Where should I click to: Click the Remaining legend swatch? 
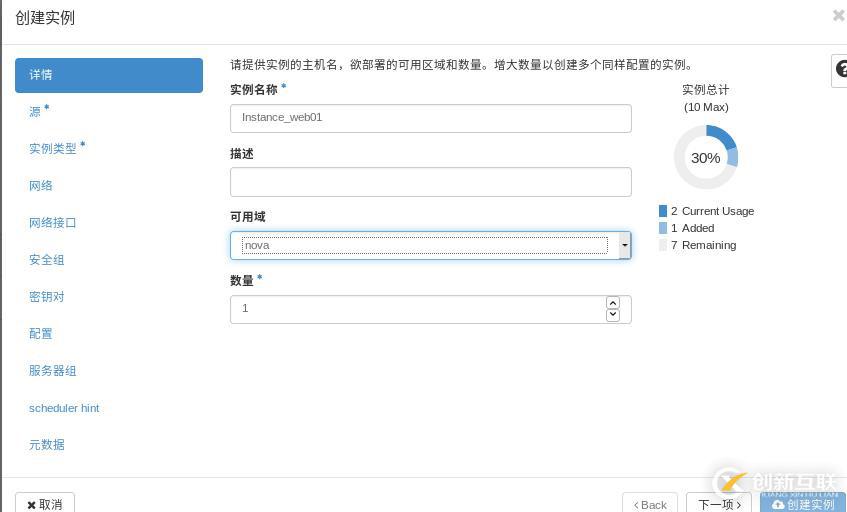click(x=663, y=245)
